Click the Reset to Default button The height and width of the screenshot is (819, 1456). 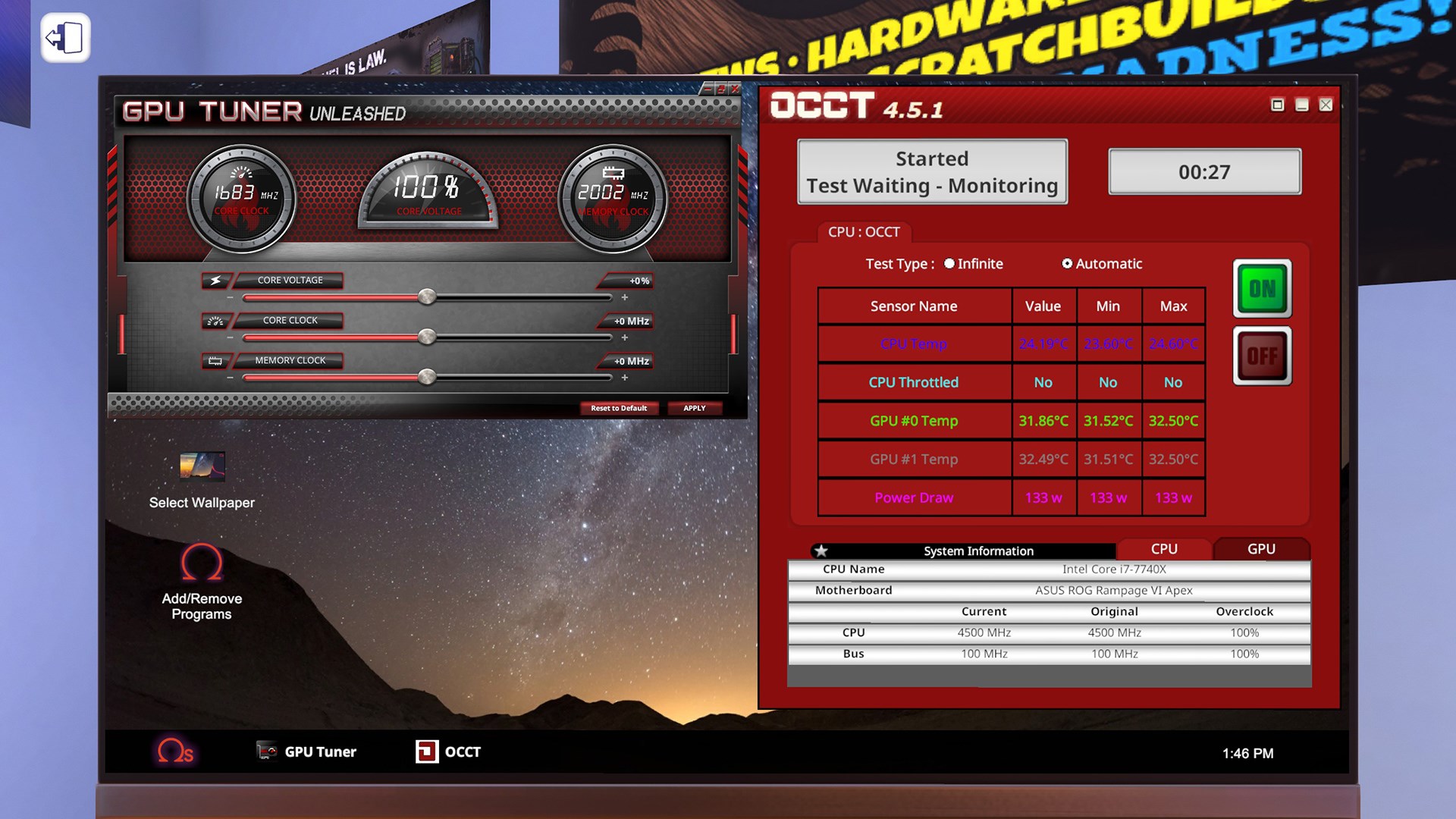pyautogui.click(x=618, y=408)
